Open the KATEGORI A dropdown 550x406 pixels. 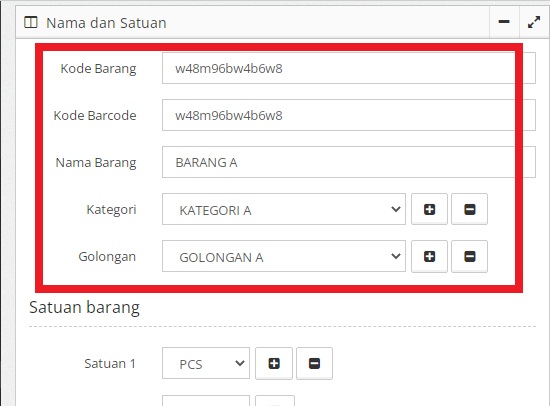coord(284,209)
